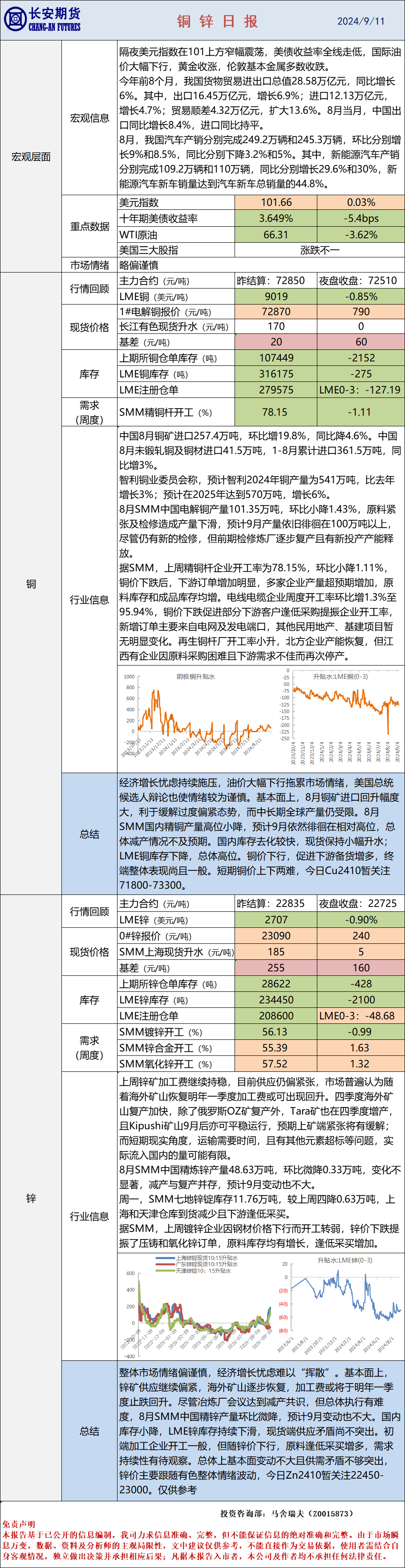Click the Chang-An Futures logo
The image size is (405, 1568).
[42, 20]
